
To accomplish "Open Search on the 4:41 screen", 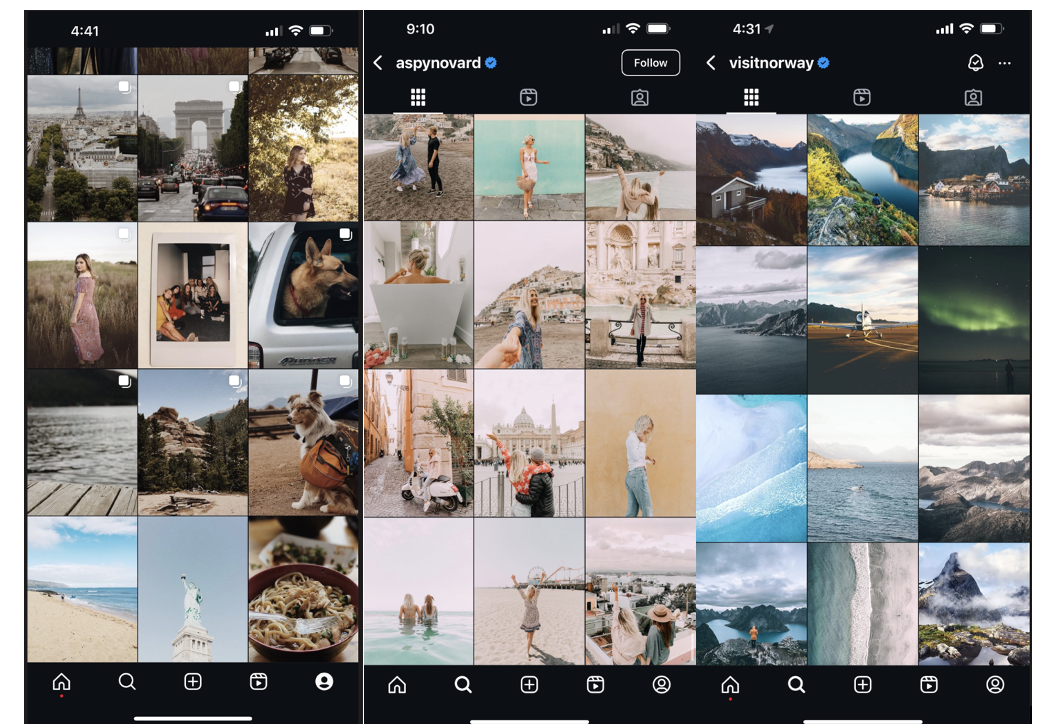I will tap(127, 682).
